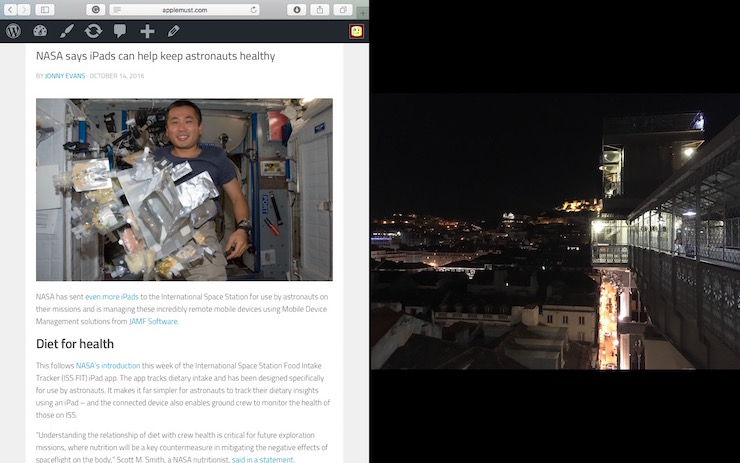Open author link Jonny Evans
The height and width of the screenshot is (463, 740).
tap(65, 76)
